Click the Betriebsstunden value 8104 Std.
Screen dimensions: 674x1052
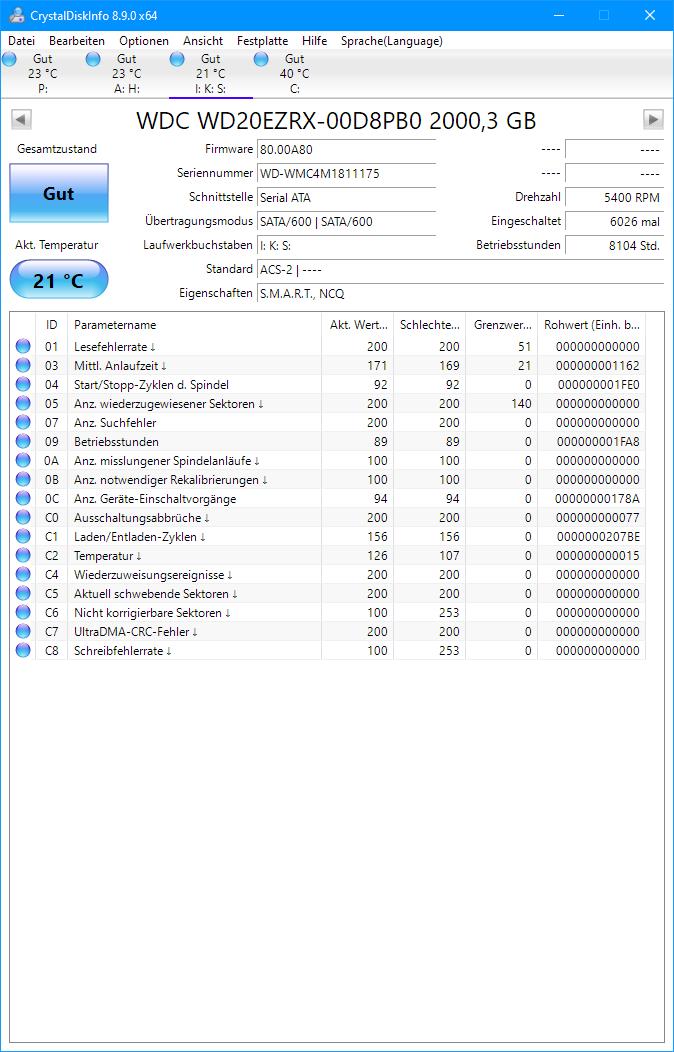[x=614, y=246]
